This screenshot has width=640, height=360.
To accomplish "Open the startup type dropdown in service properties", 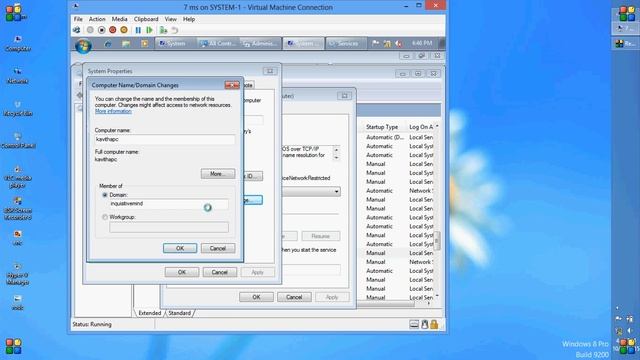I will click(x=336, y=191).
